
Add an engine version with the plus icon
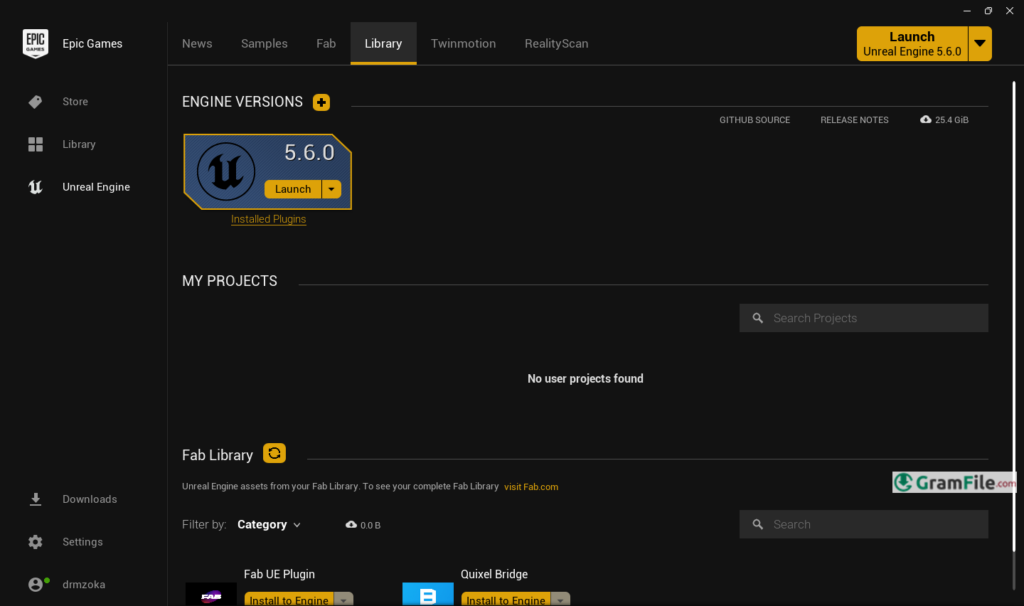321,103
